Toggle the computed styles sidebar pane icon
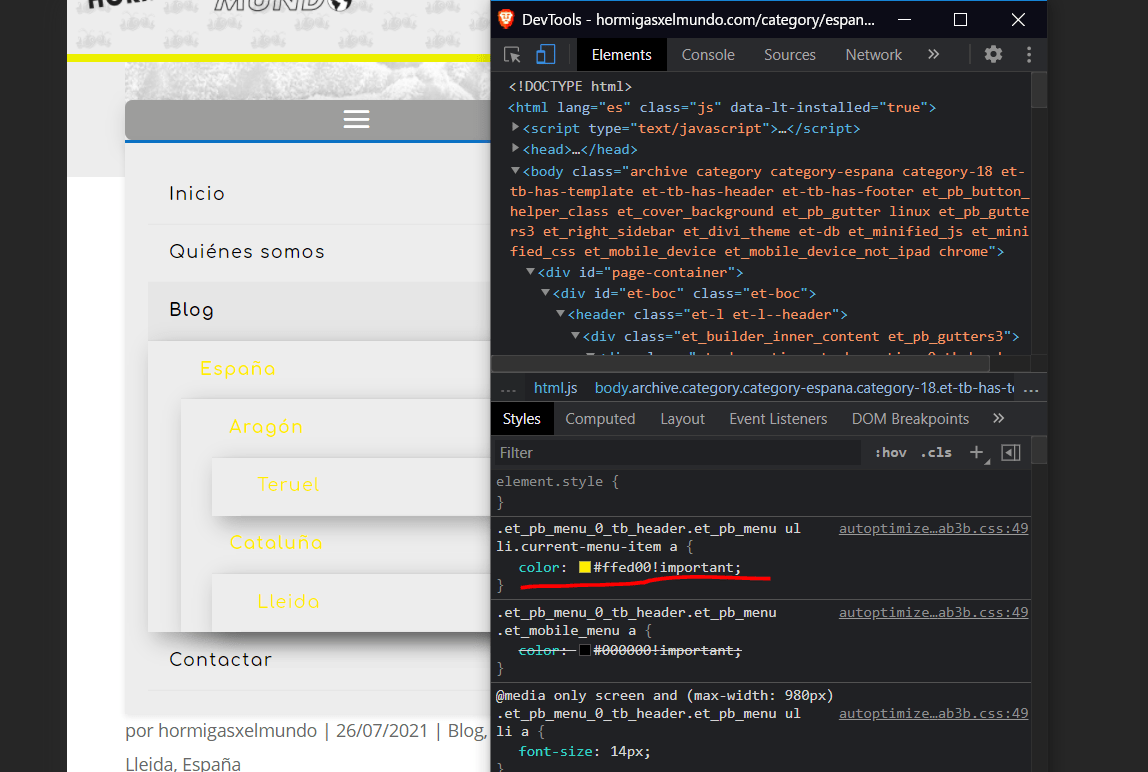Viewport: 1148px width, 772px height. (x=1011, y=453)
